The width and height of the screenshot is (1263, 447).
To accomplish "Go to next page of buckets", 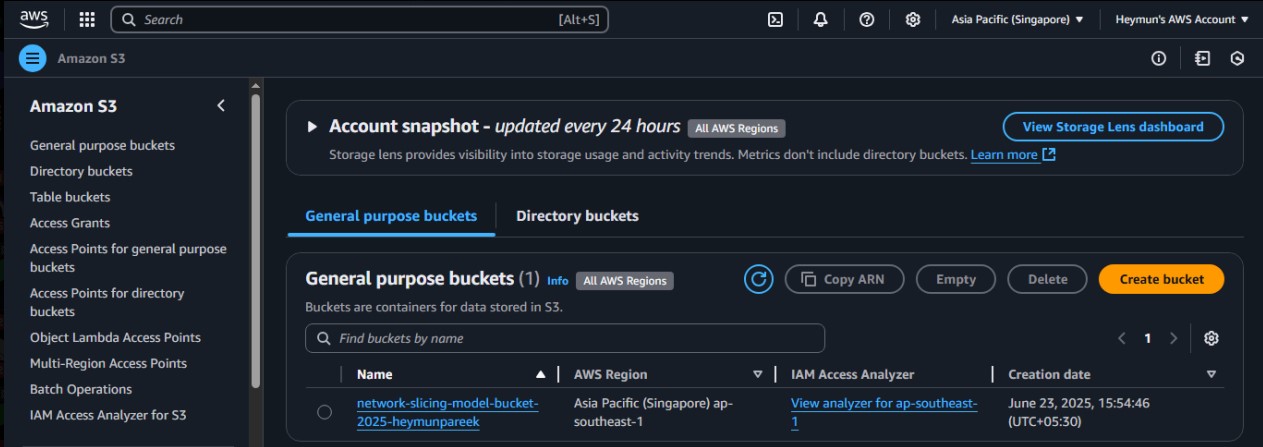I will (x=1174, y=338).
